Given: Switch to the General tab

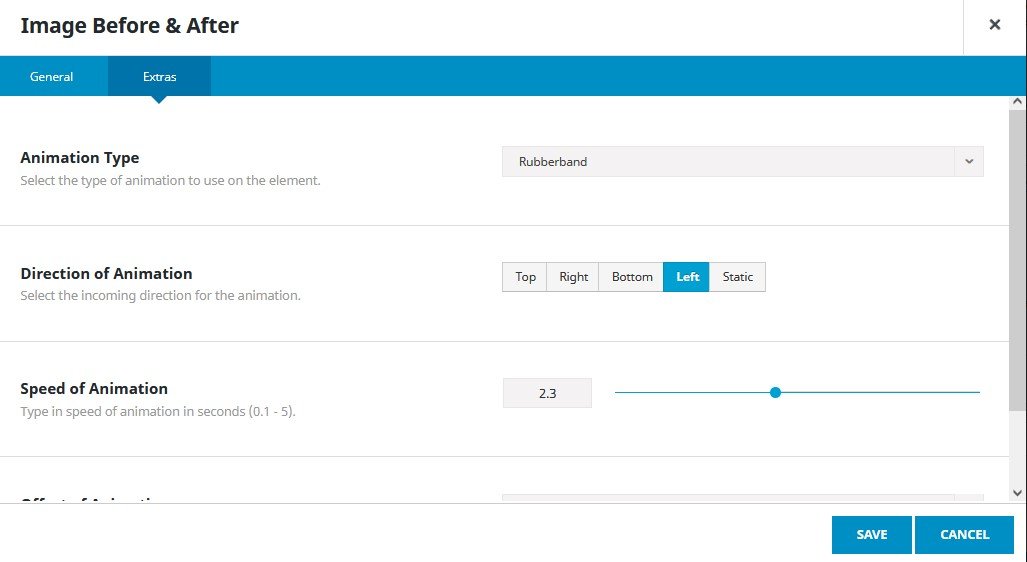Looking at the screenshot, I should point(52,77).
